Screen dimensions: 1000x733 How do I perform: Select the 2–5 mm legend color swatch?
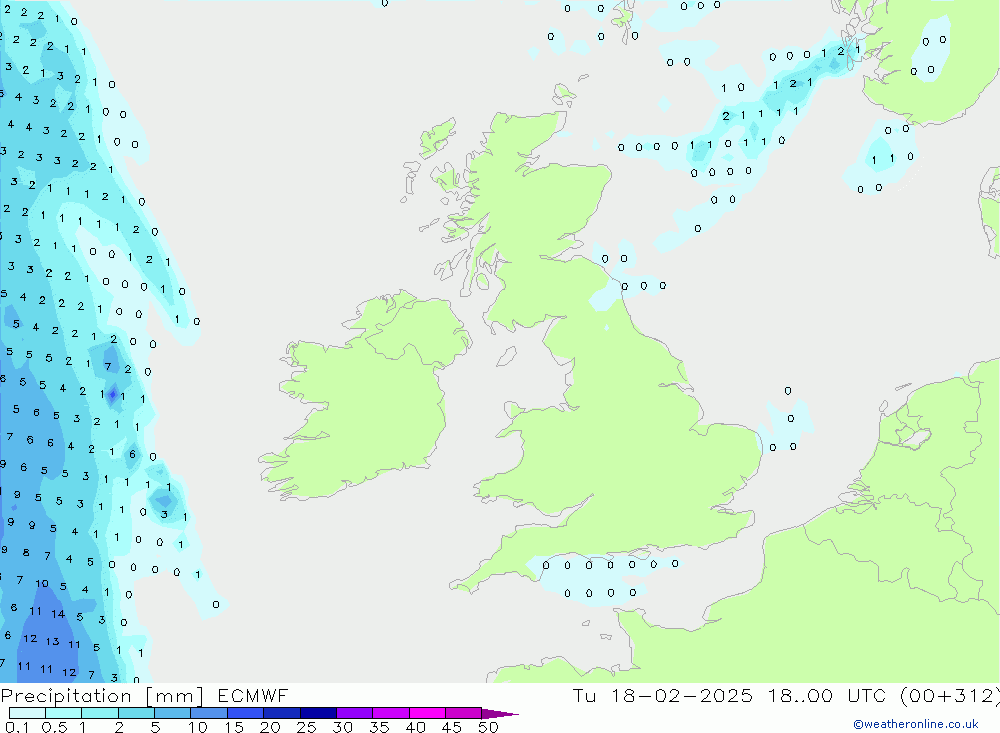tap(136, 713)
